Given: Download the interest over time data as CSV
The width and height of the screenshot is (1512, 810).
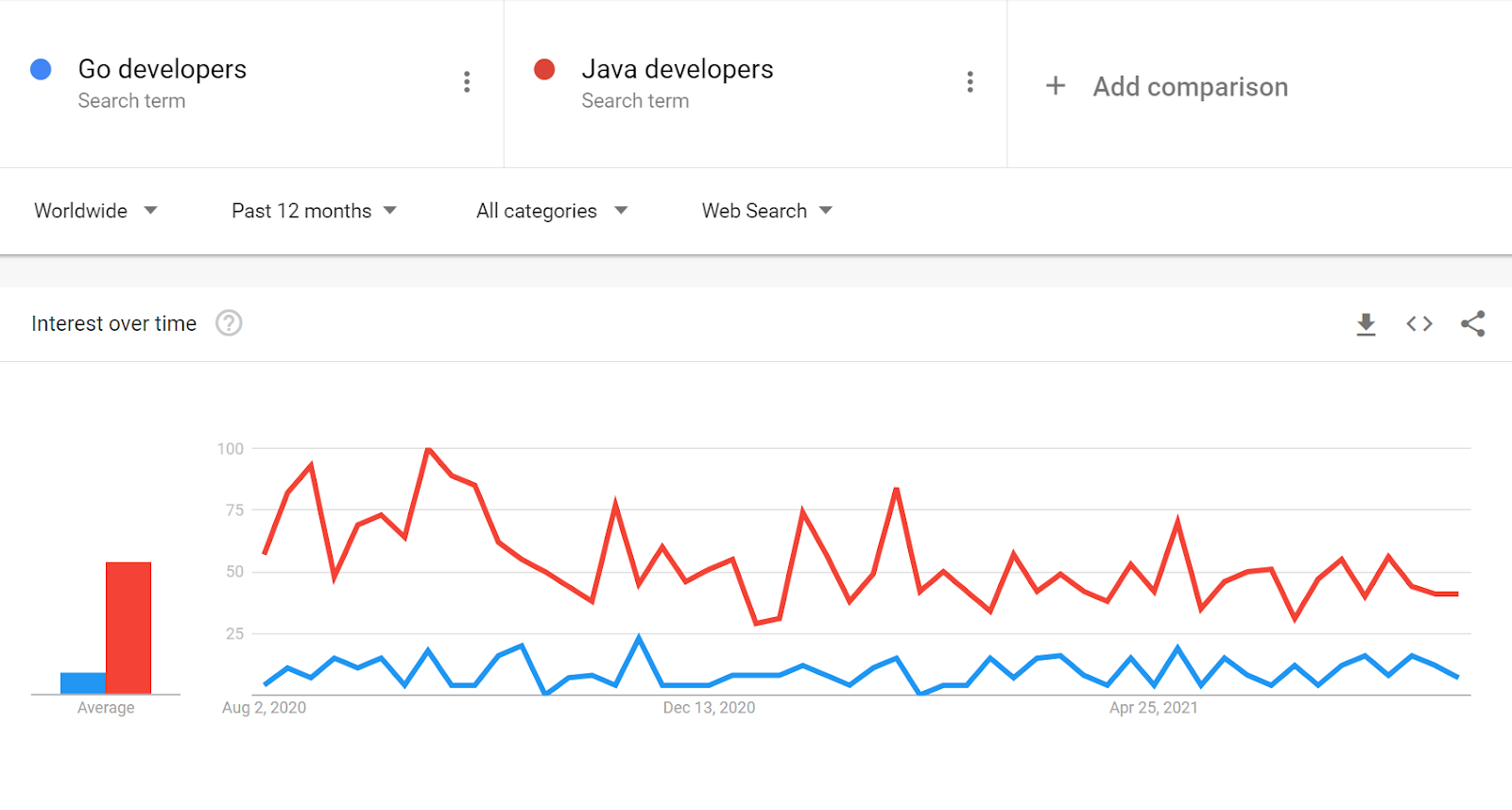Looking at the screenshot, I should click(1365, 323).
